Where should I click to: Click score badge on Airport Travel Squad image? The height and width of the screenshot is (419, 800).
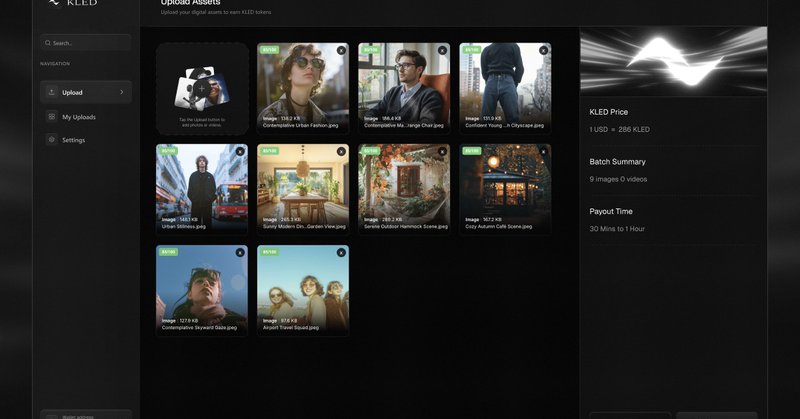pyautogui.click(x=269, y=252)
